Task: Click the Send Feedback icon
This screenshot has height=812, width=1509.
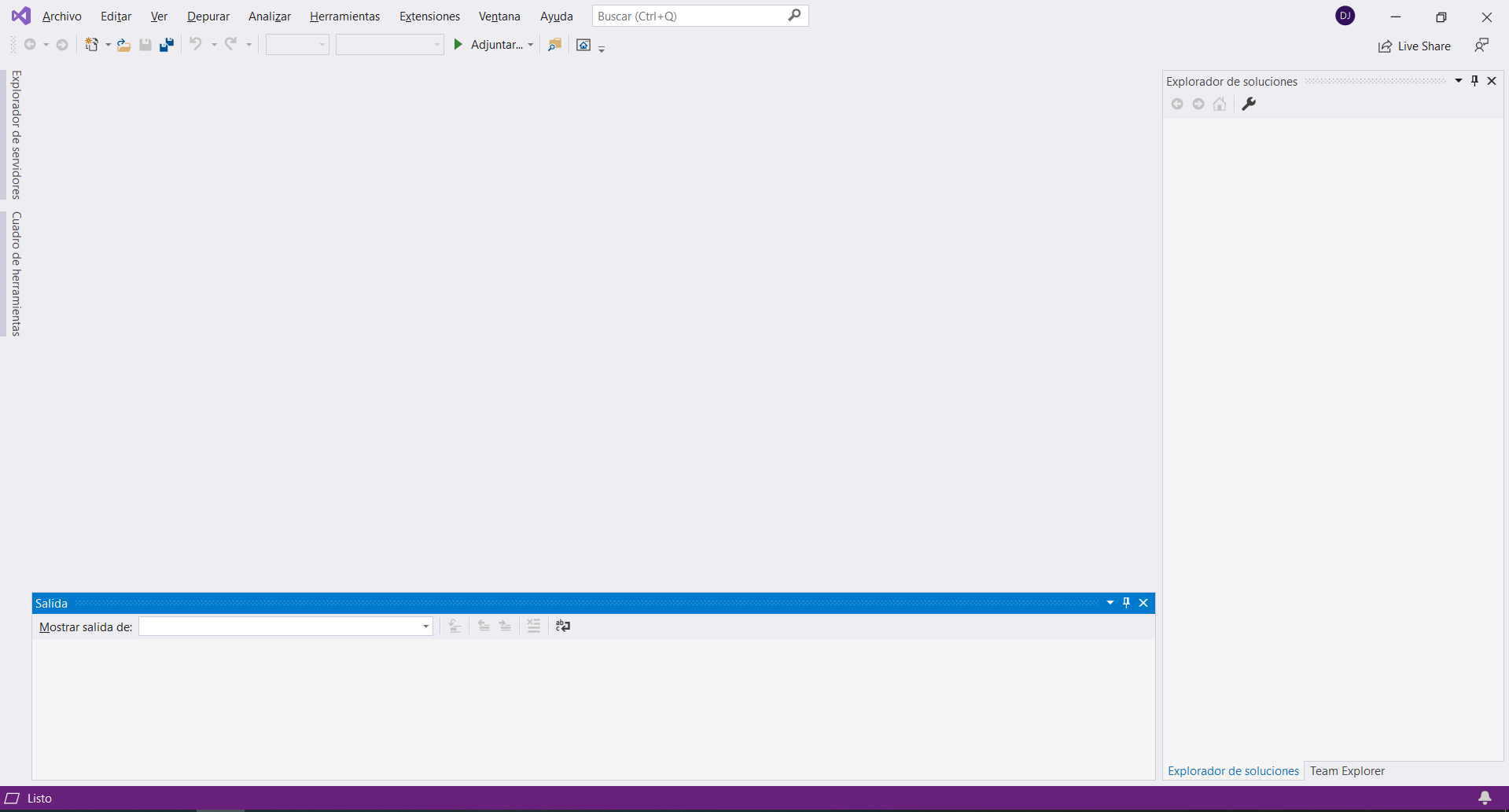Action: (1481, 46)
